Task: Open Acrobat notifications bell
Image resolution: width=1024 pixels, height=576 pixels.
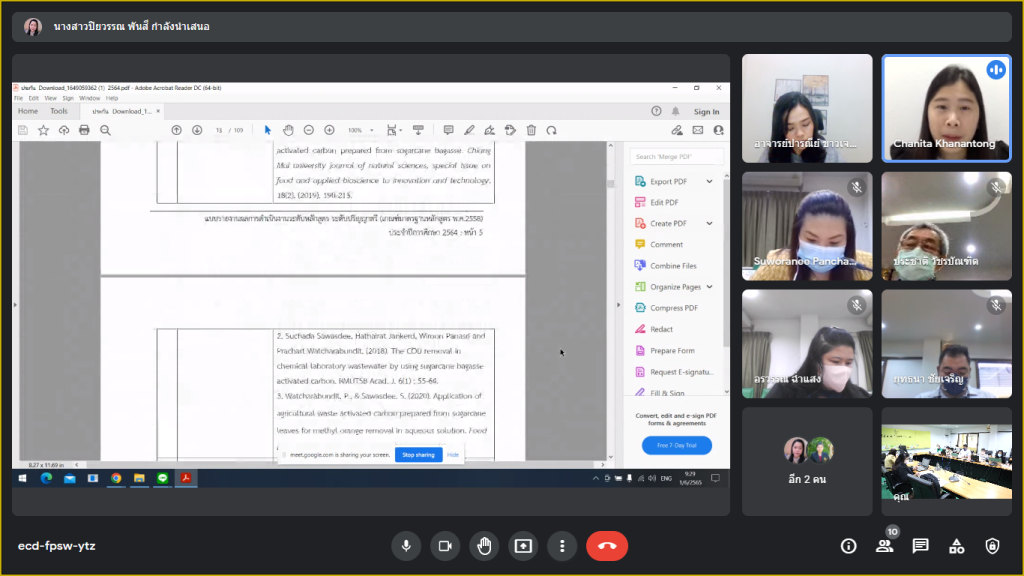Action: 675,112
